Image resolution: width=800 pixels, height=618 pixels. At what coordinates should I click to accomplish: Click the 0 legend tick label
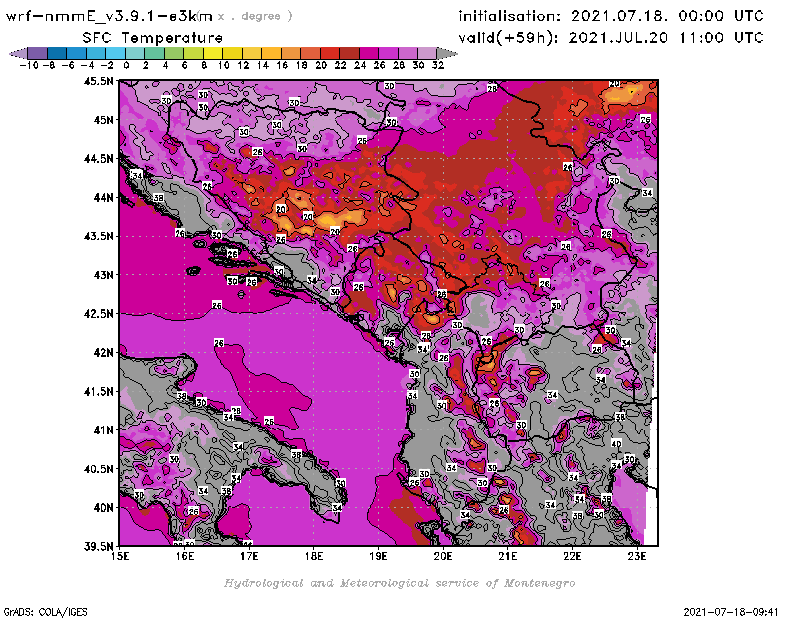tap(126, 65)
